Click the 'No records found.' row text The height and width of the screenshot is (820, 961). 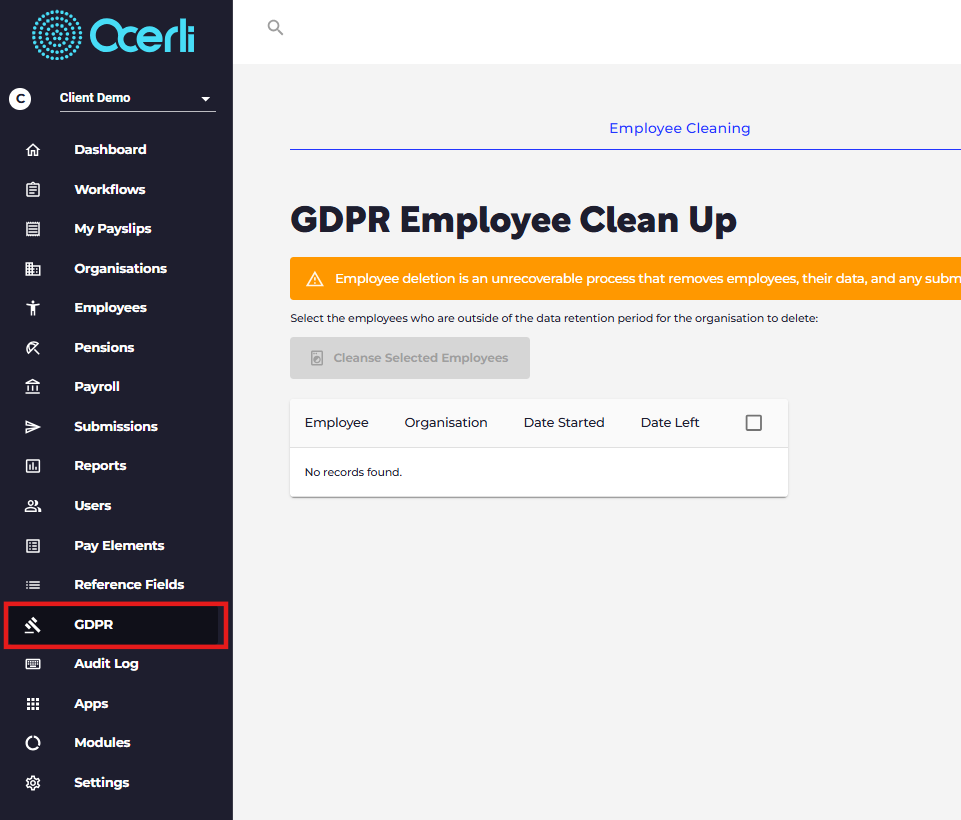354,473
